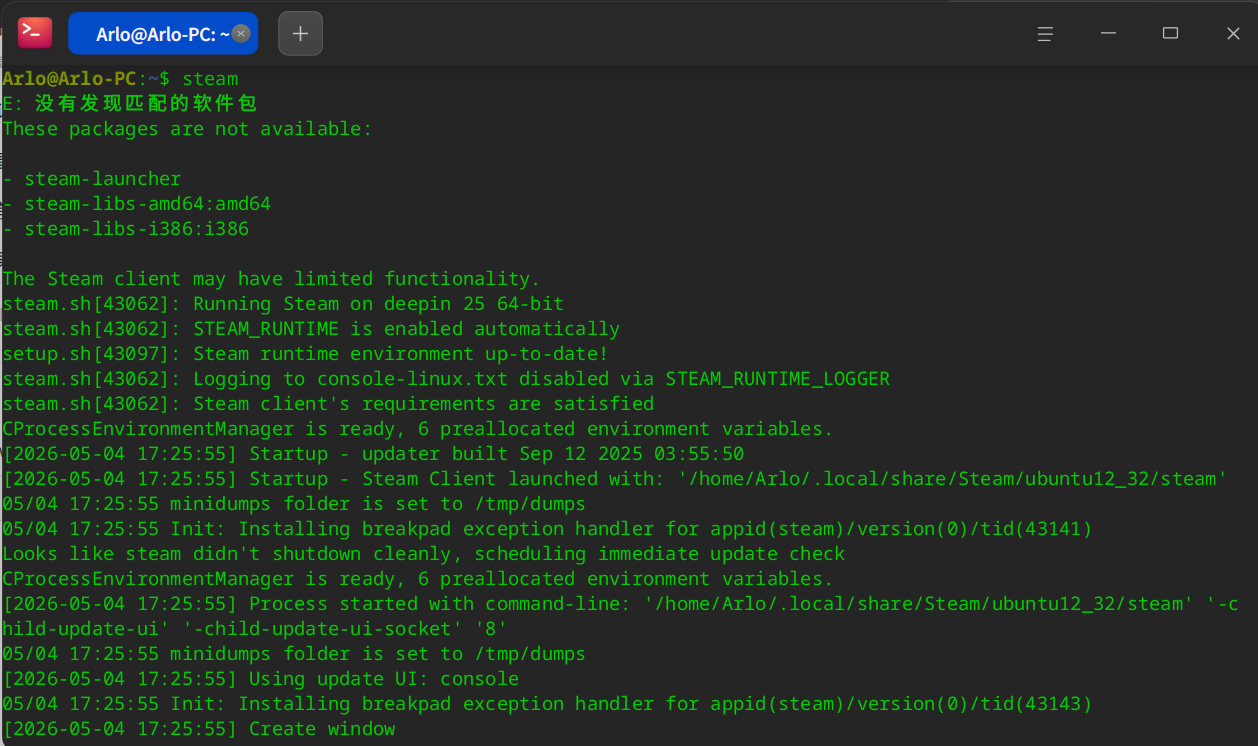Click breakpad handler line with tid(43141)

547,529
